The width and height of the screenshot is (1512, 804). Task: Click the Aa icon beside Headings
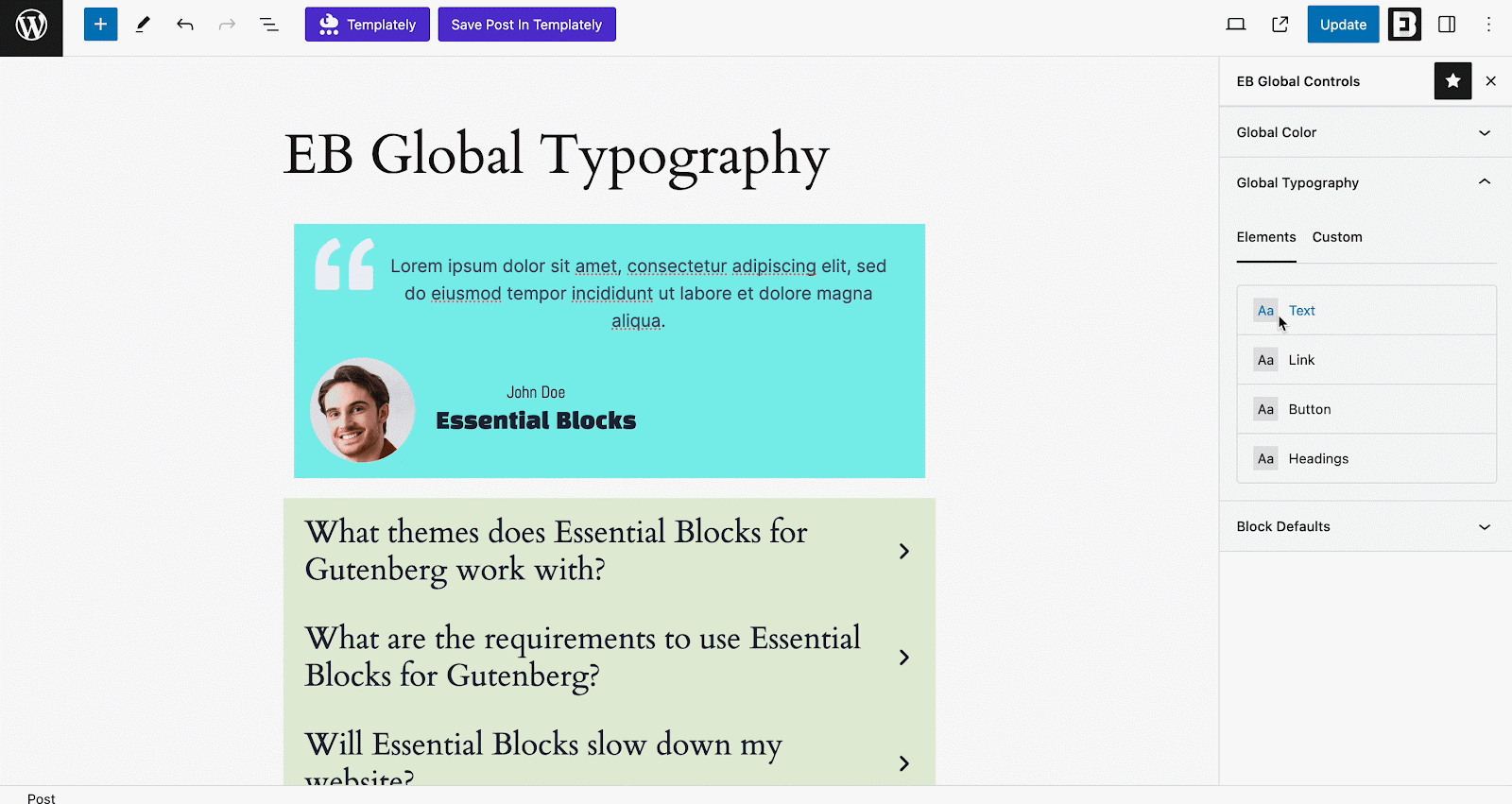(x=1265, y=458)
